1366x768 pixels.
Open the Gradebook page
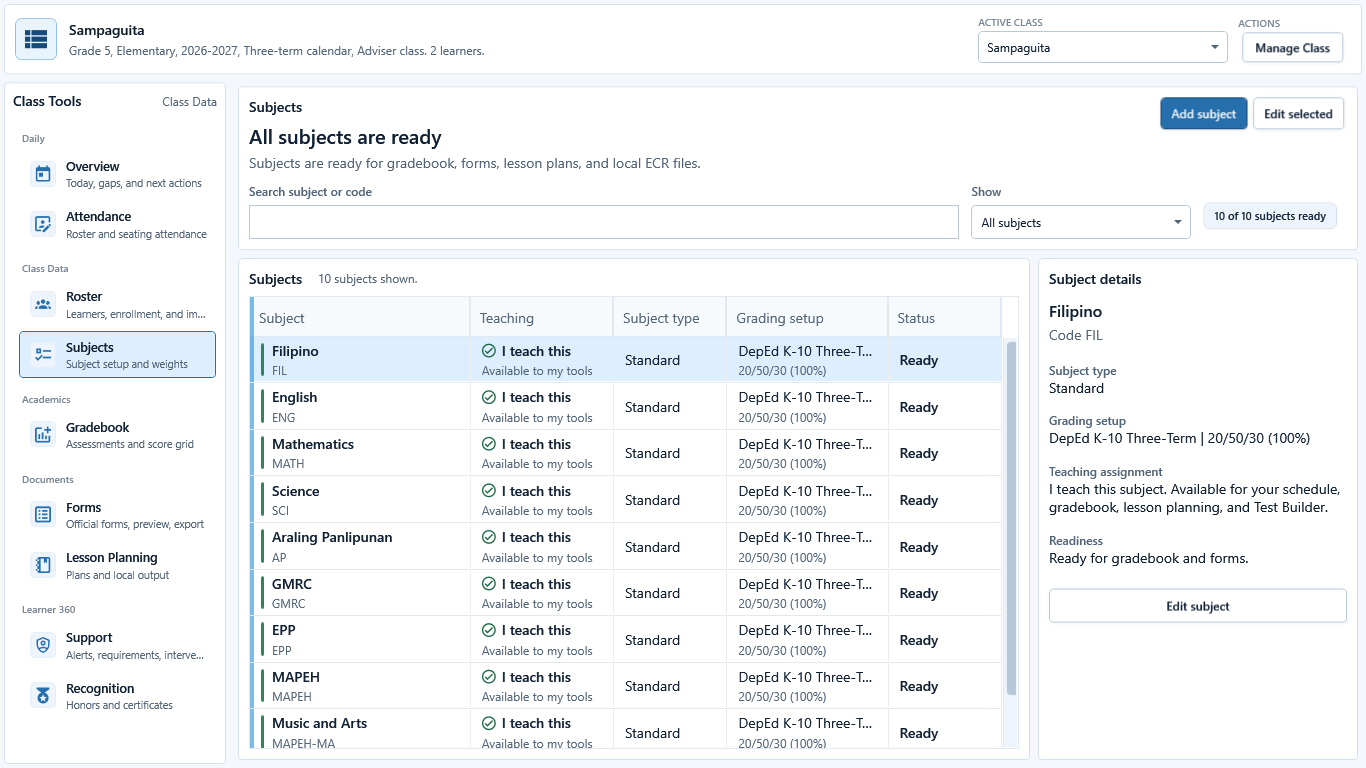(117, 435)
